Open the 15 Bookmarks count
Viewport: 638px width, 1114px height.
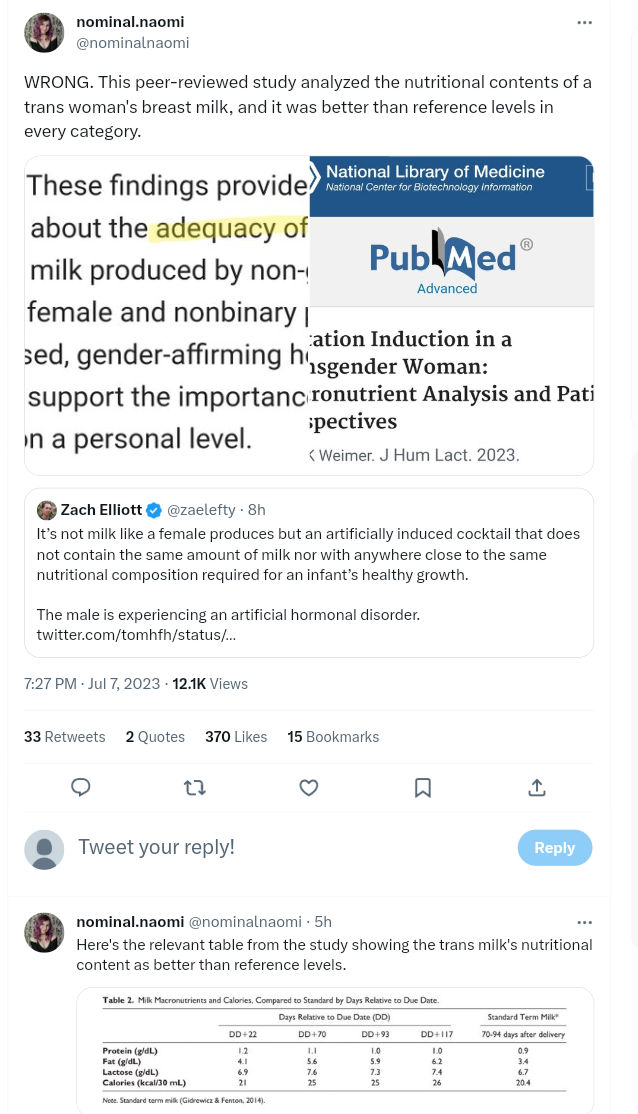coord(333,737)
